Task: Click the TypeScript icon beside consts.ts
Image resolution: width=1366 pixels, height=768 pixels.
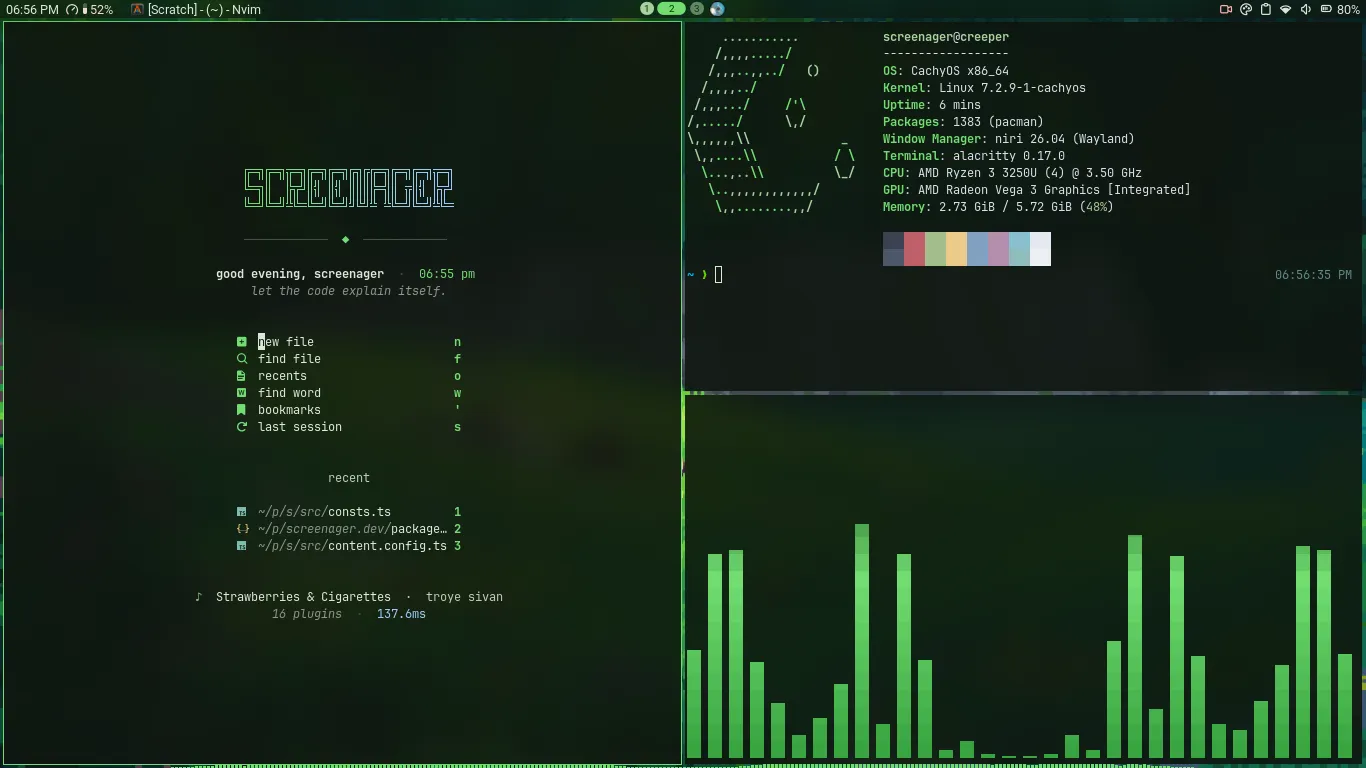Action: (241, 512)
